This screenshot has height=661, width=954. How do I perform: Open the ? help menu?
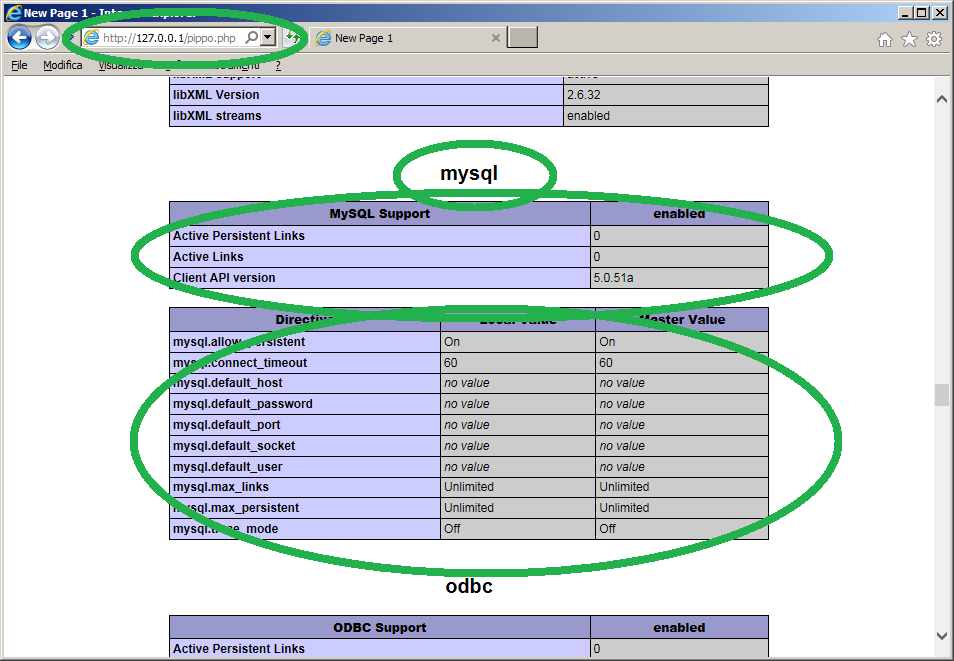(x=278, y=65)
